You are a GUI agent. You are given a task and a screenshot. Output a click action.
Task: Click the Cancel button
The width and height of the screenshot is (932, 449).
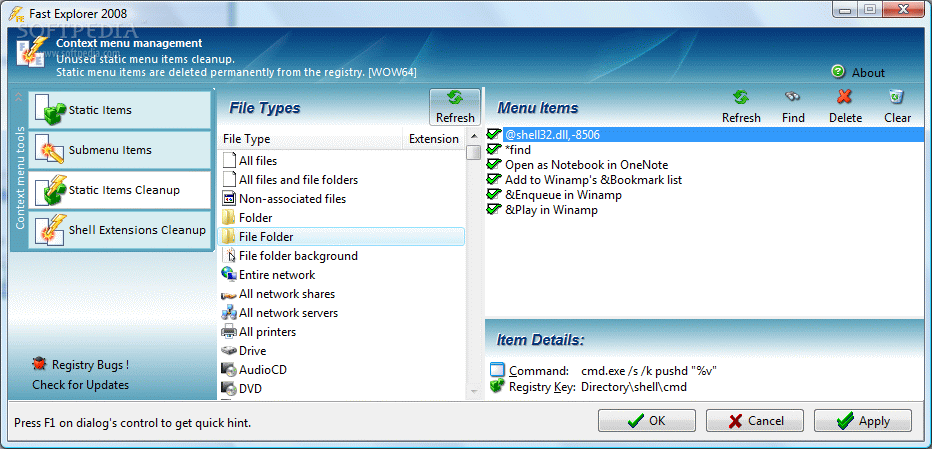tap(755, 420)
